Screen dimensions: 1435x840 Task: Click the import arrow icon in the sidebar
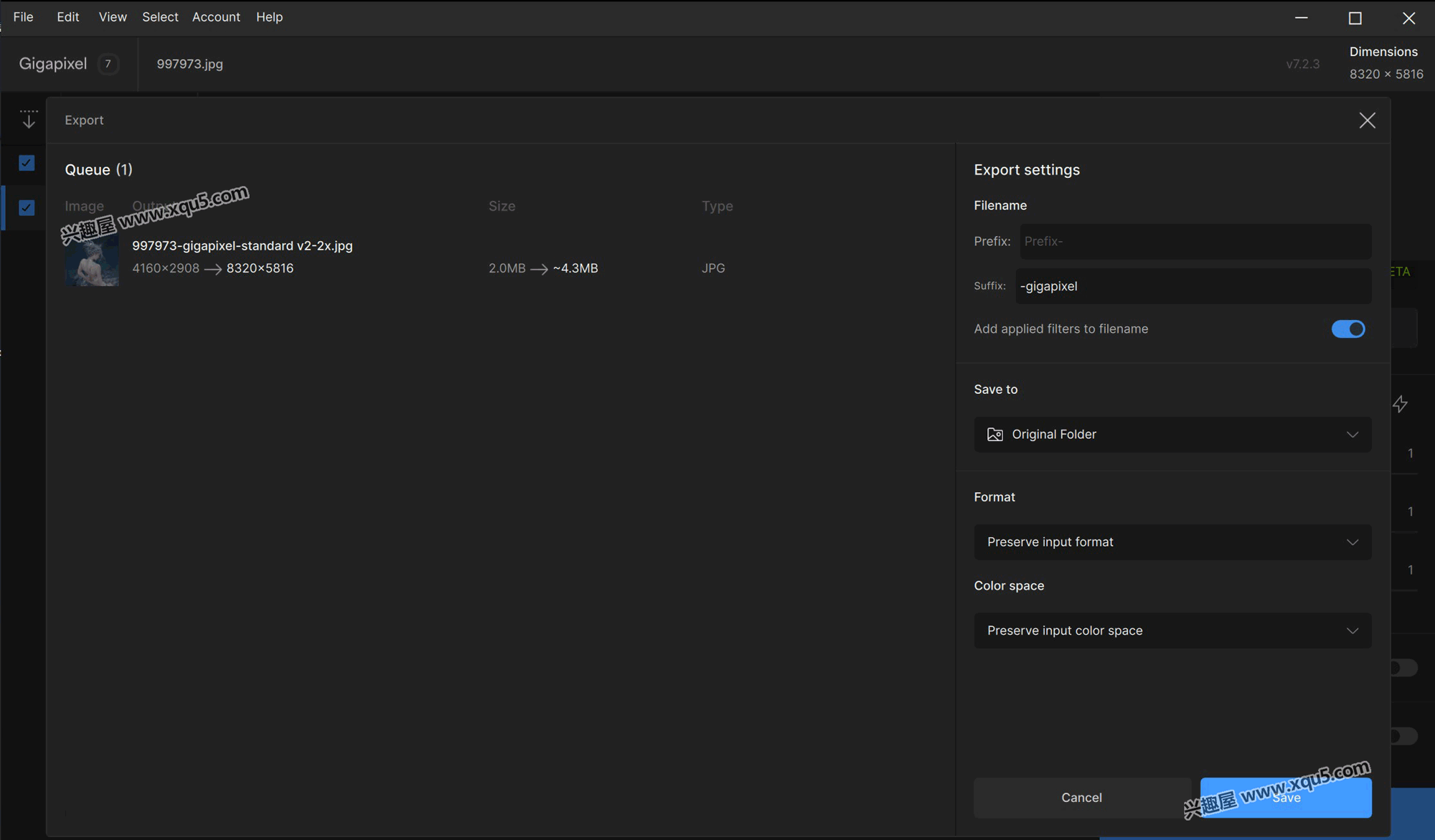(x=29, y=119)
